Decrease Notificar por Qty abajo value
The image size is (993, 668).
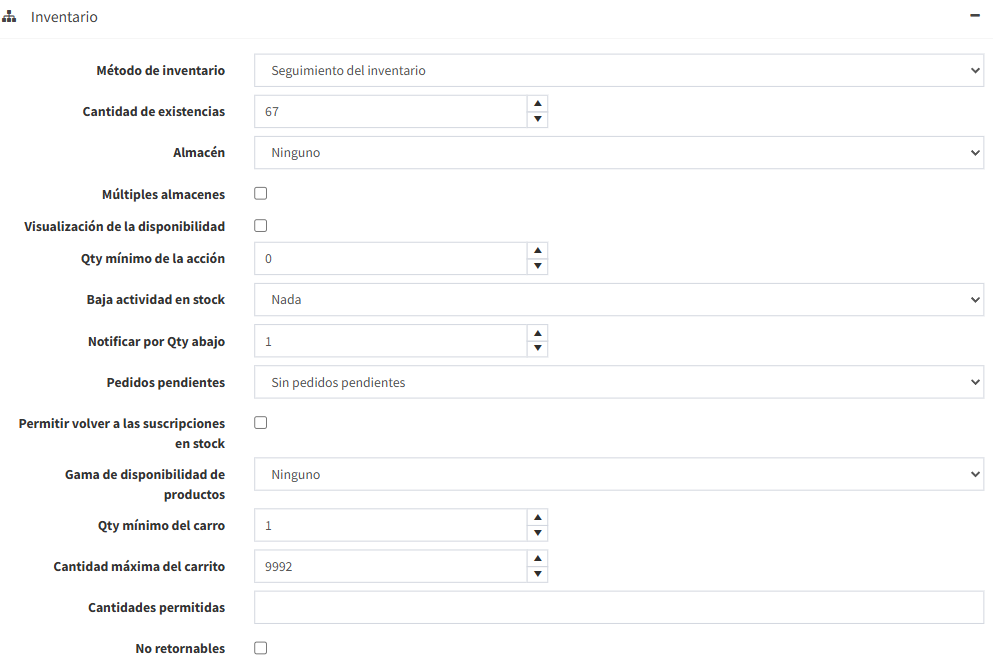(x=538, y=348)
